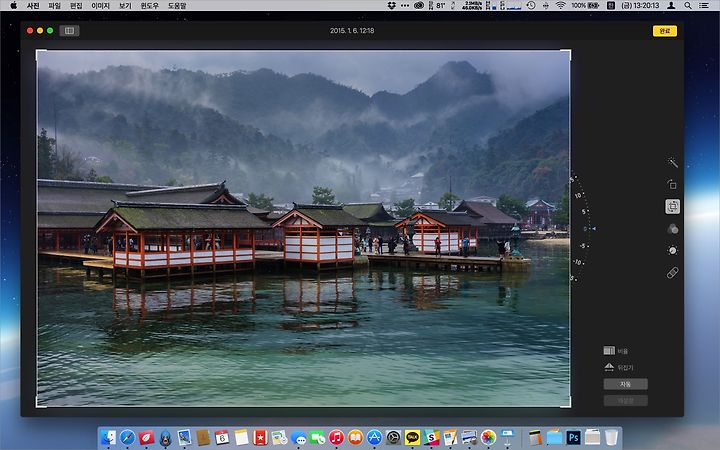720x450 pixels.
Task: Click the 자동 auto-straighten button
Action: coord(625,384)
